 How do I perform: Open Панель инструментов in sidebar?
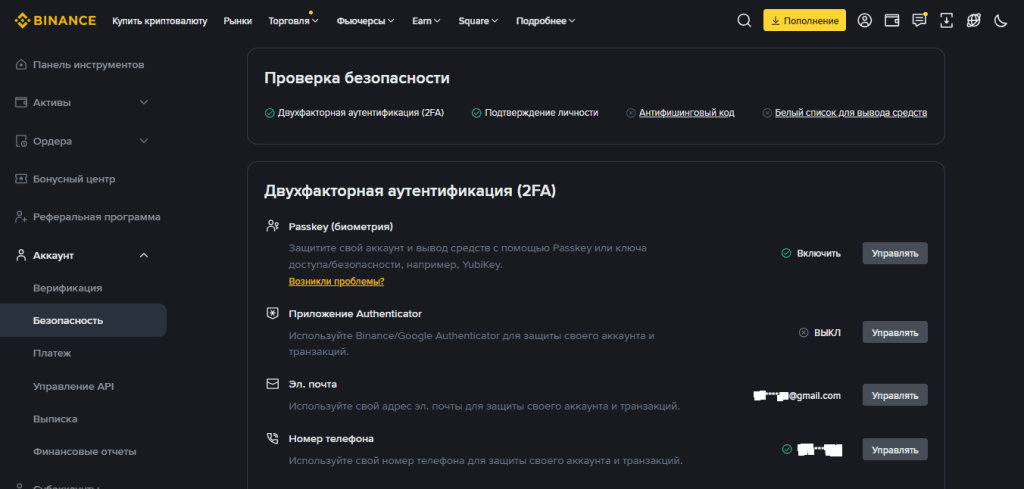point(89,65)
